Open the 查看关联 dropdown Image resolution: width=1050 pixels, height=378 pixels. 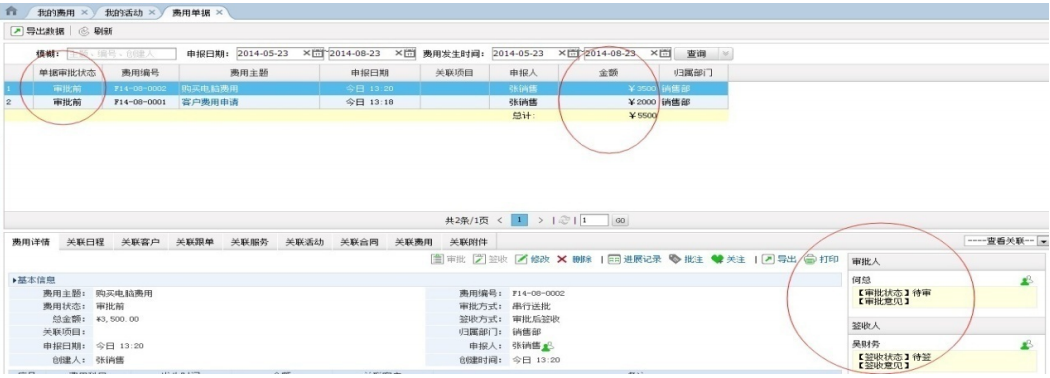click(1042, 241)
